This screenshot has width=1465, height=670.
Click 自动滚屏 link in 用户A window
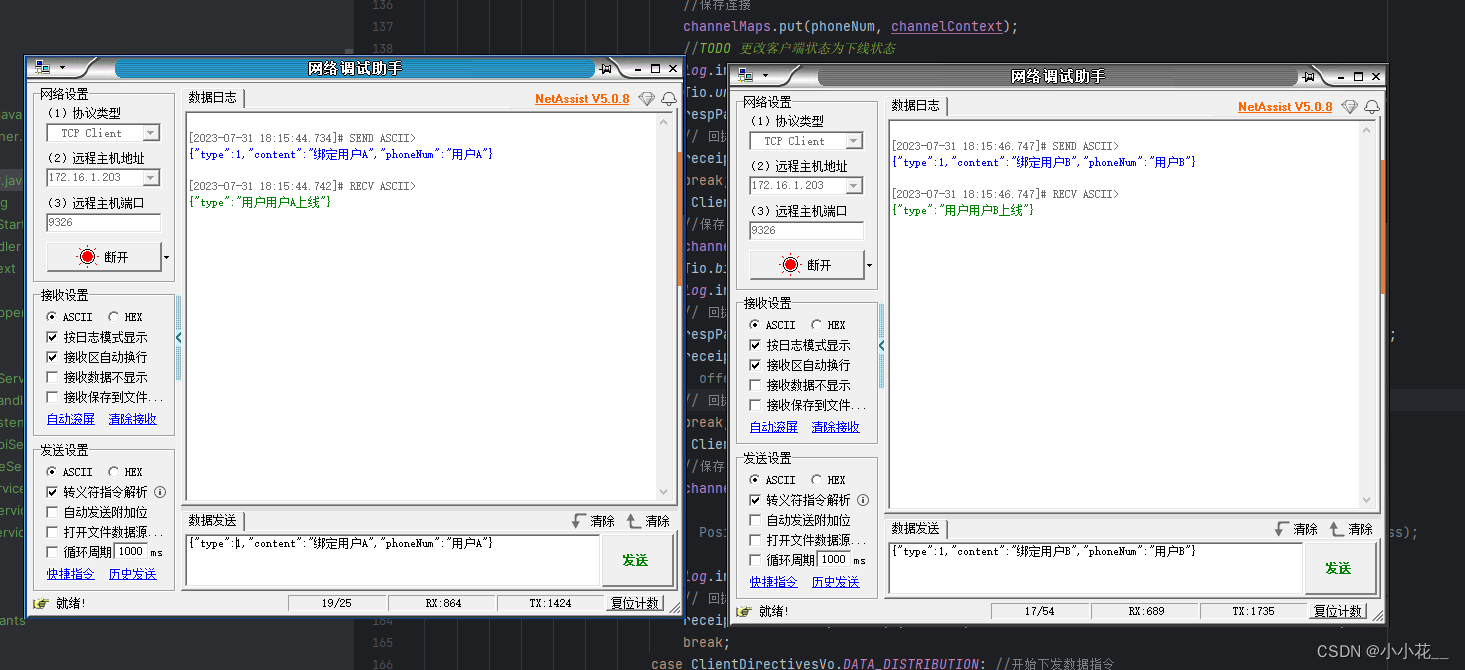coord(71,419)
